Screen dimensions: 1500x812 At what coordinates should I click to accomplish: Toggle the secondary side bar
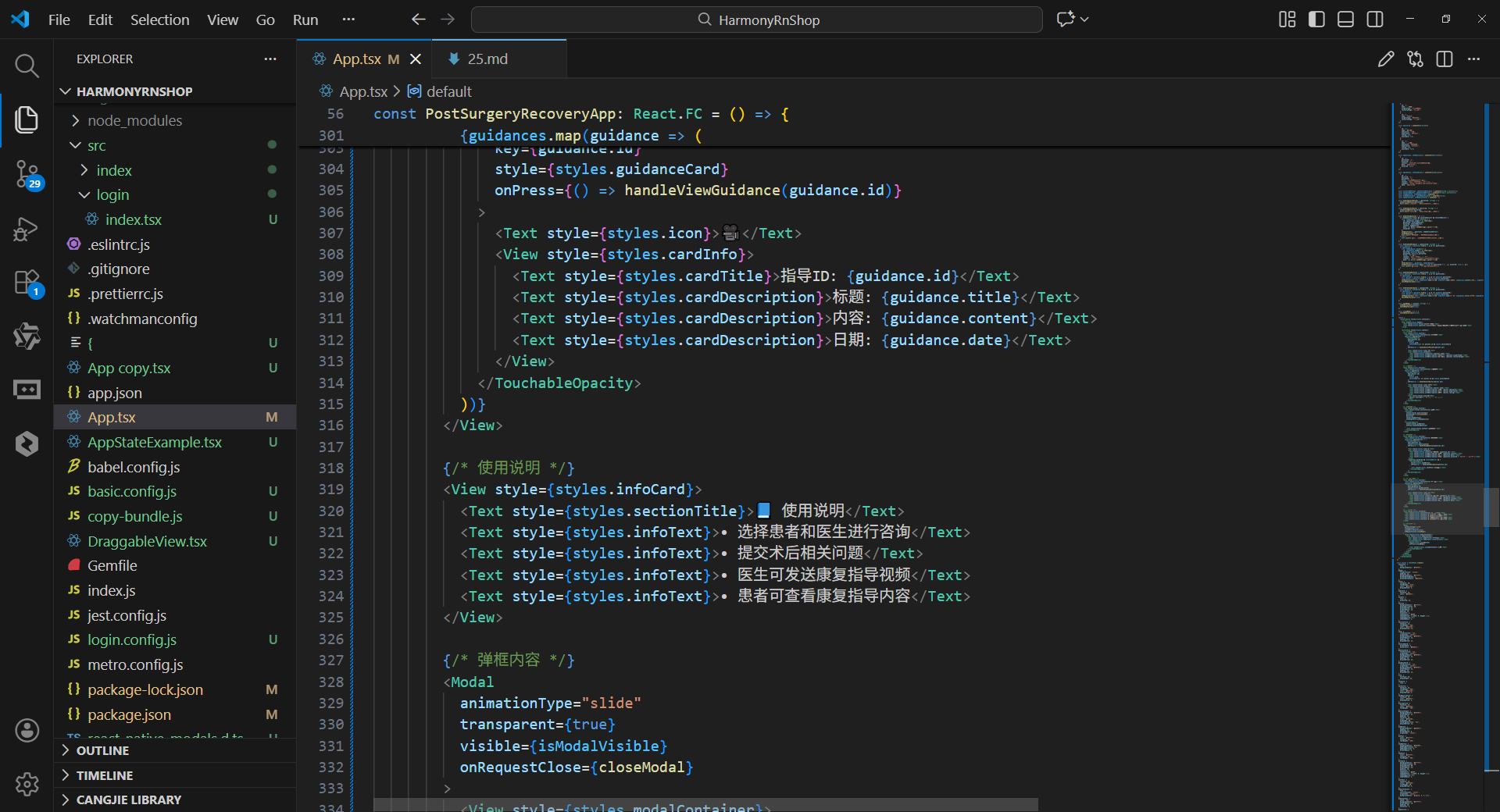(1375, 20)
